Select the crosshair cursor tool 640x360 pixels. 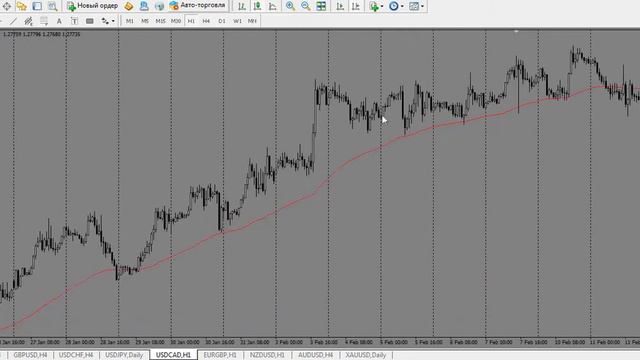tap(7, 6)
